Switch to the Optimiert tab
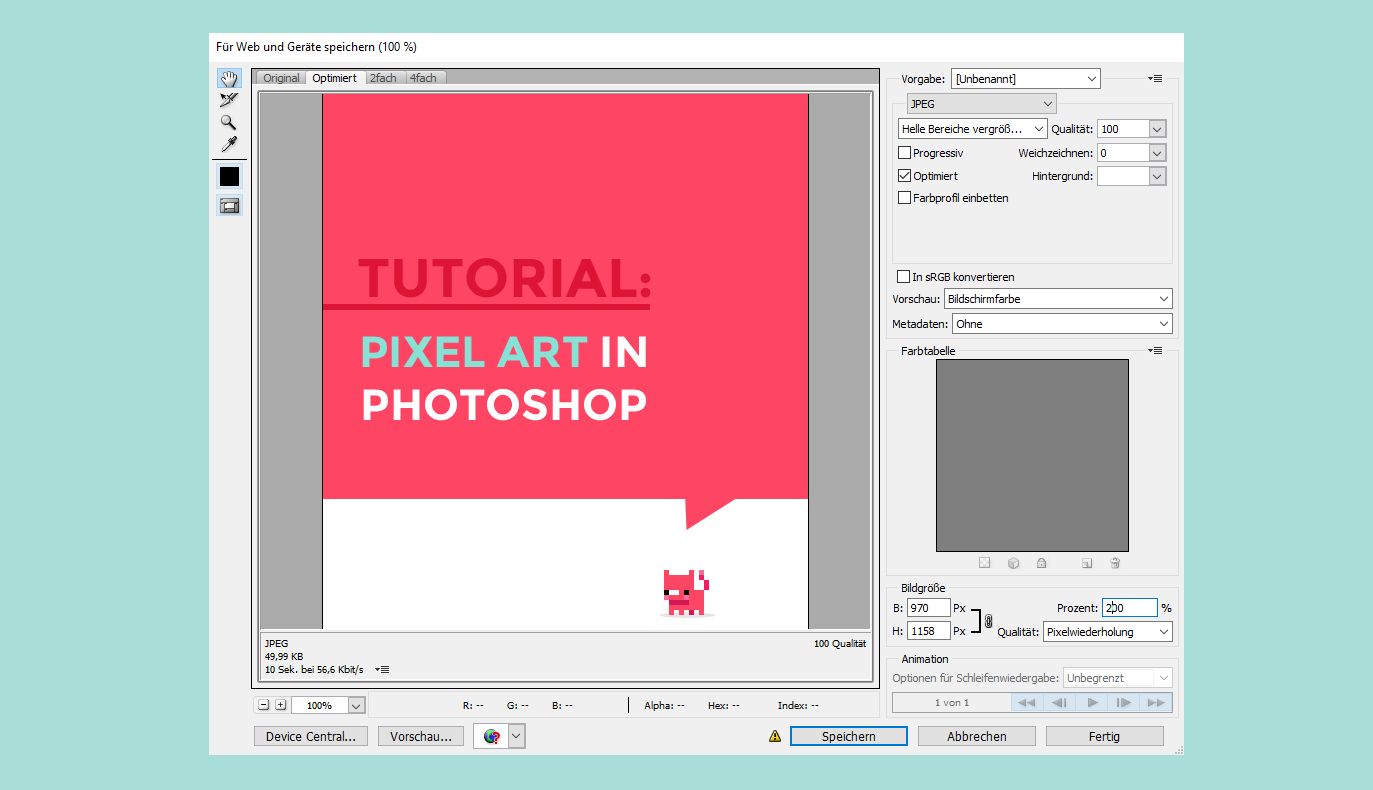Image resolution: width=1373 pixels, height=790 pixels. [x=334, y=78]
